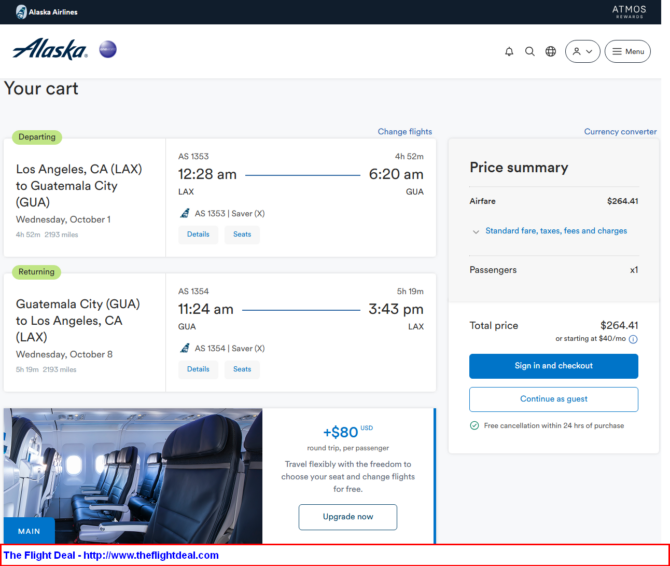Image resolution: width=670 pixels, height=566 pixels.
Task: Open Details for departing flight AS 1353
Action: click(198, 235)
